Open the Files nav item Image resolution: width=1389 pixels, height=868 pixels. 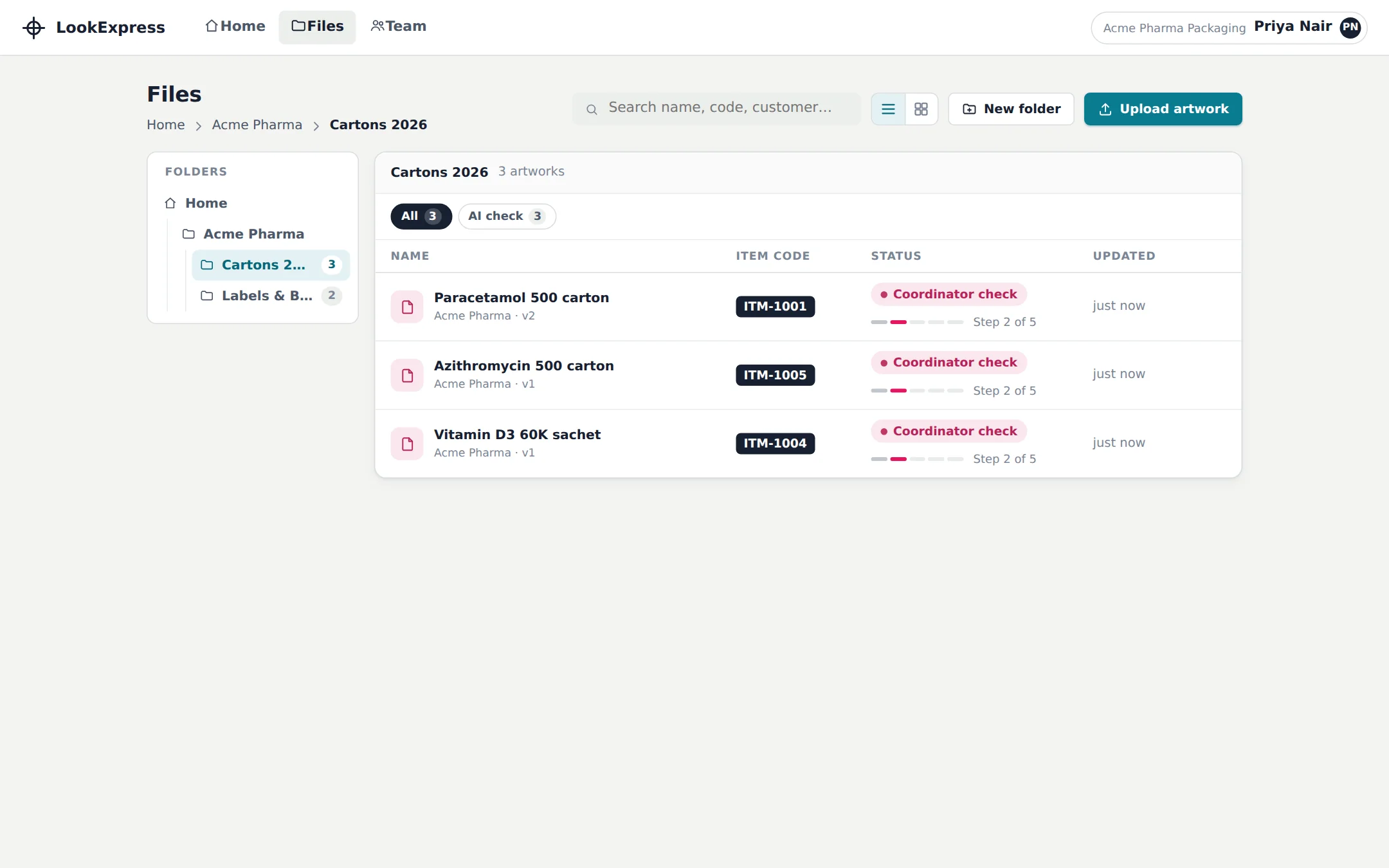tap(317, 26)
